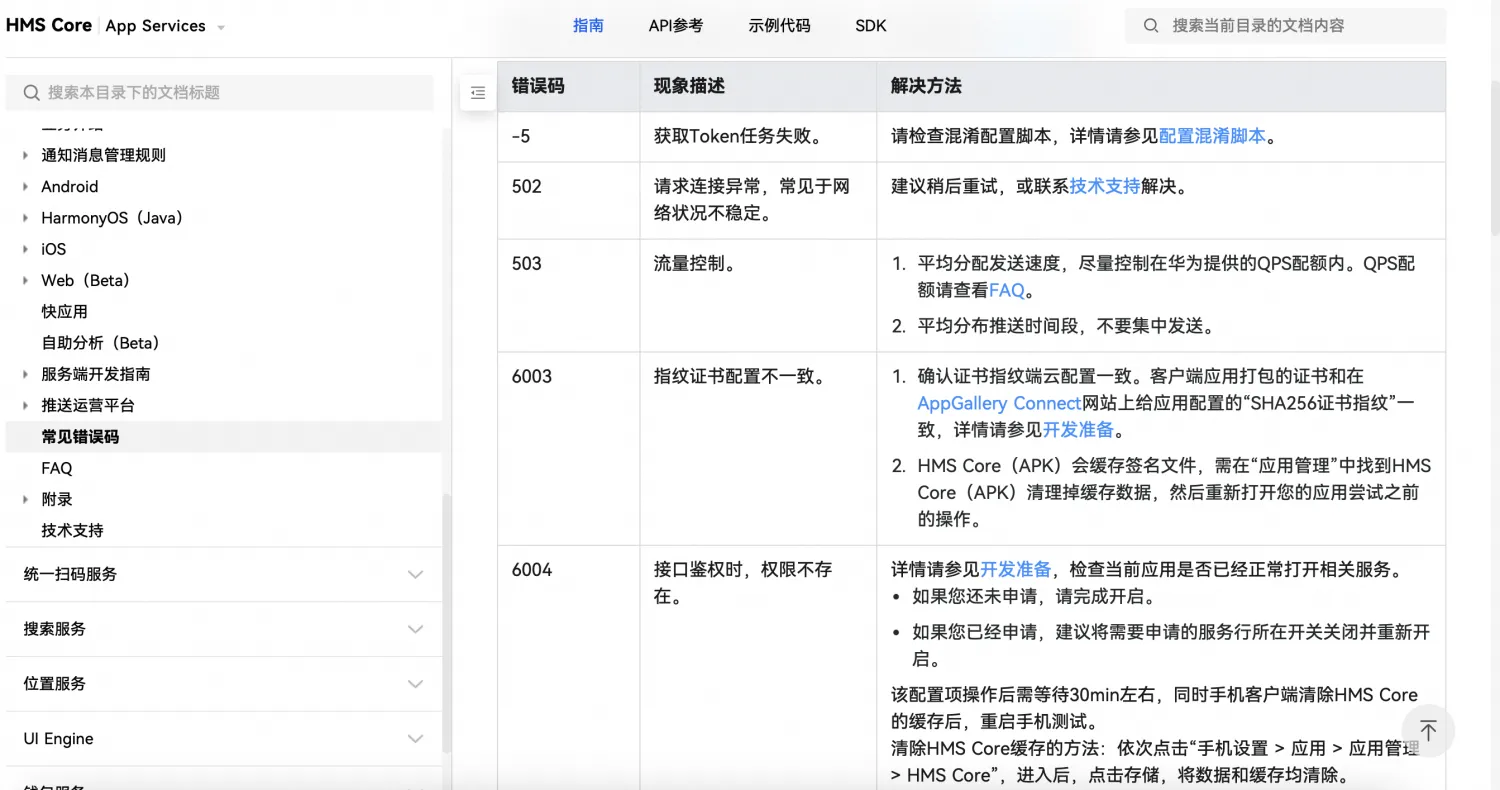Expand Web（Beta）tree node

(x=26, y=280)
